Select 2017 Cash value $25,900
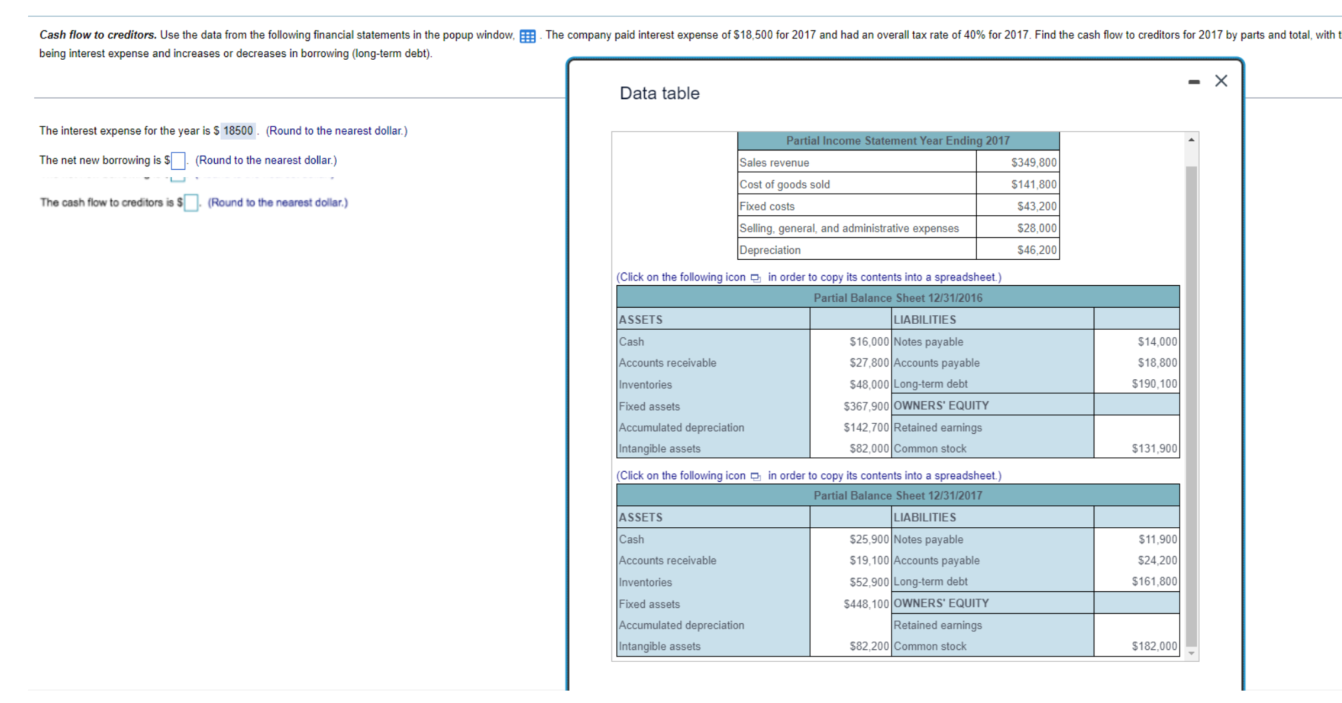The width and height of the screenshot is (1342, 703). click(x=869, y=539)
